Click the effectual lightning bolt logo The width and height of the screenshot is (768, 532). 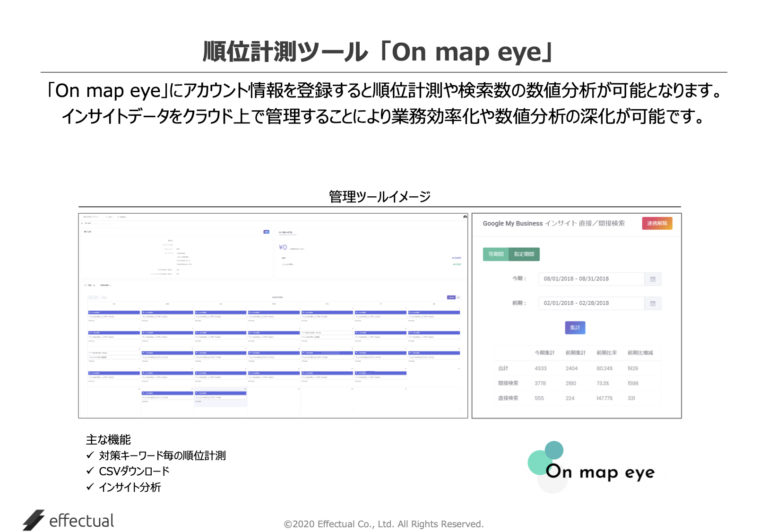[x=33, y=520]
